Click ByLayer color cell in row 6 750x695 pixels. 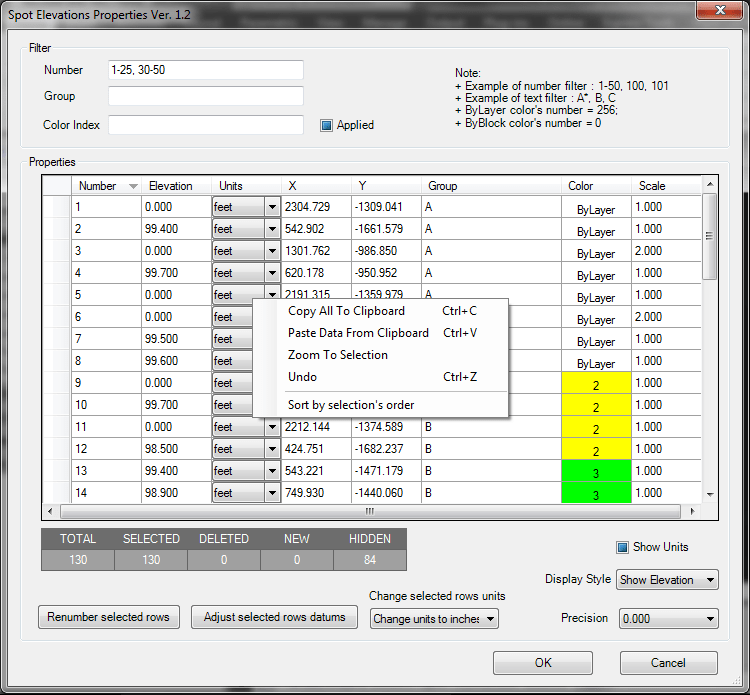click(x=596, y=319)
